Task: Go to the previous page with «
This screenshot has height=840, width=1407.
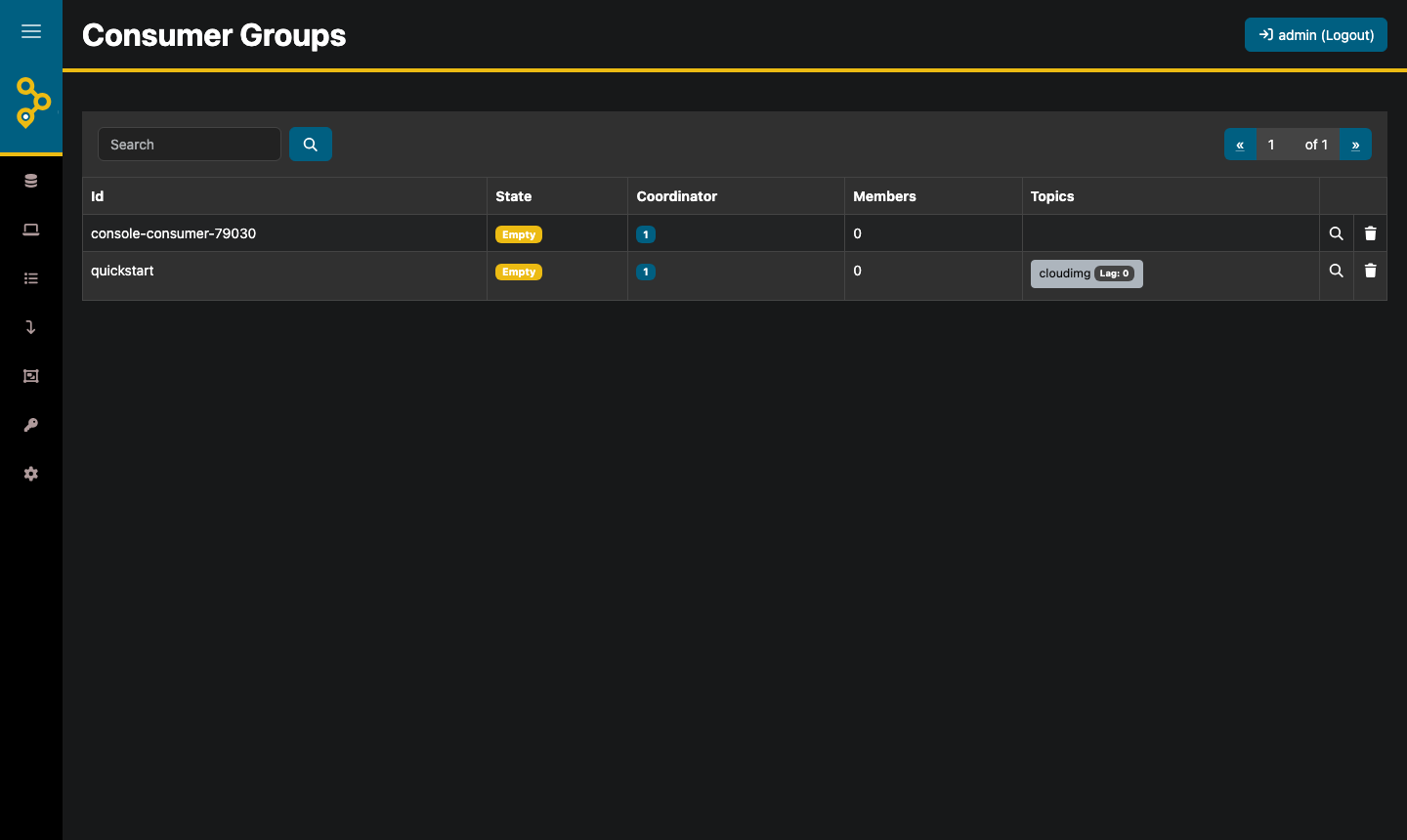Action: tap(1240, 145)
